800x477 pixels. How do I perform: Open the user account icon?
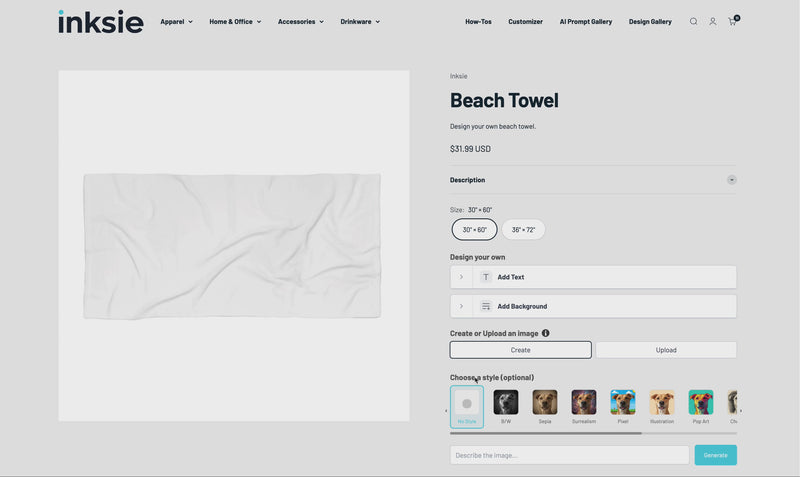tap(713, 21)
